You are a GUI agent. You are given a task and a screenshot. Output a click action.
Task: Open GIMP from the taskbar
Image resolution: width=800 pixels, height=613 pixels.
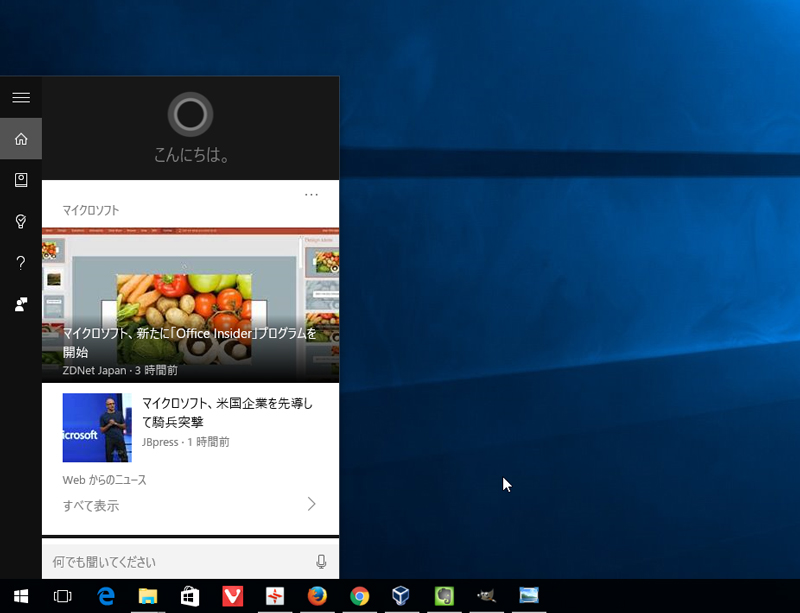487,596
